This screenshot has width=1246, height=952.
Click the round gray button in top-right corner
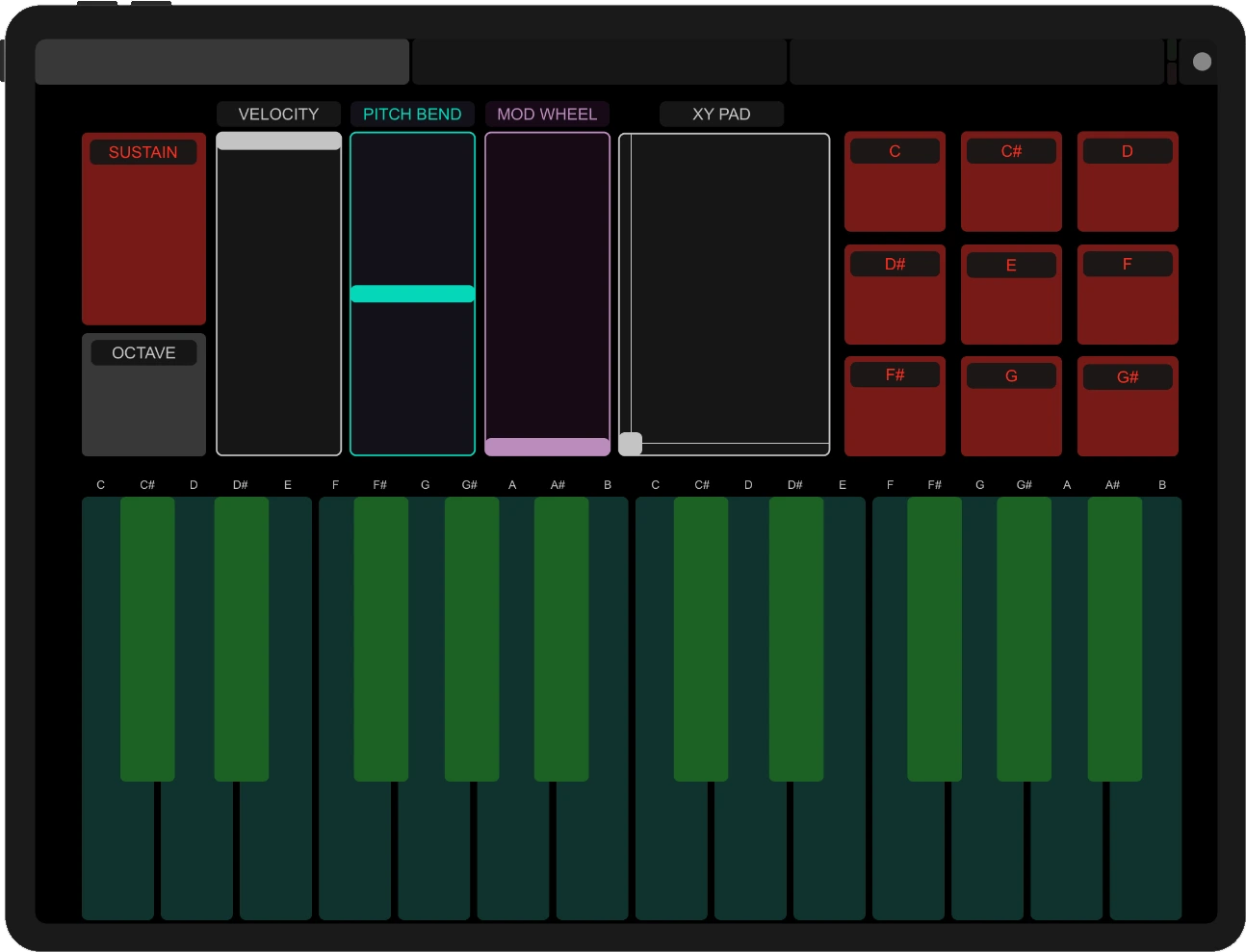(x=1201, y=62)
